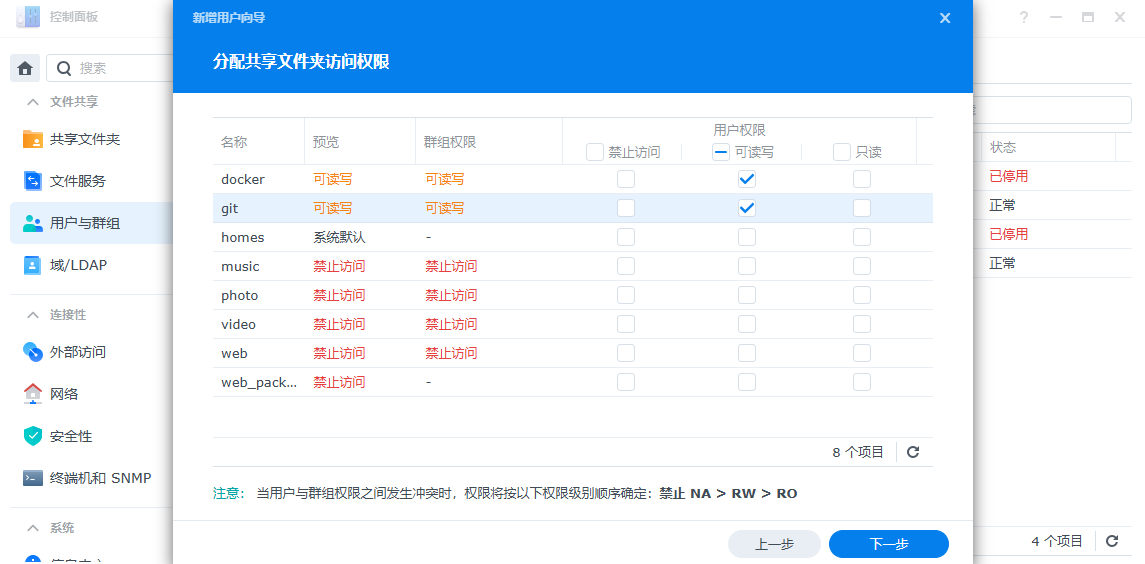The height and width of the screenshot is (564, 1145).
Task: Click the 域/LDAP sidebar icon
Action: click(33, 265)
